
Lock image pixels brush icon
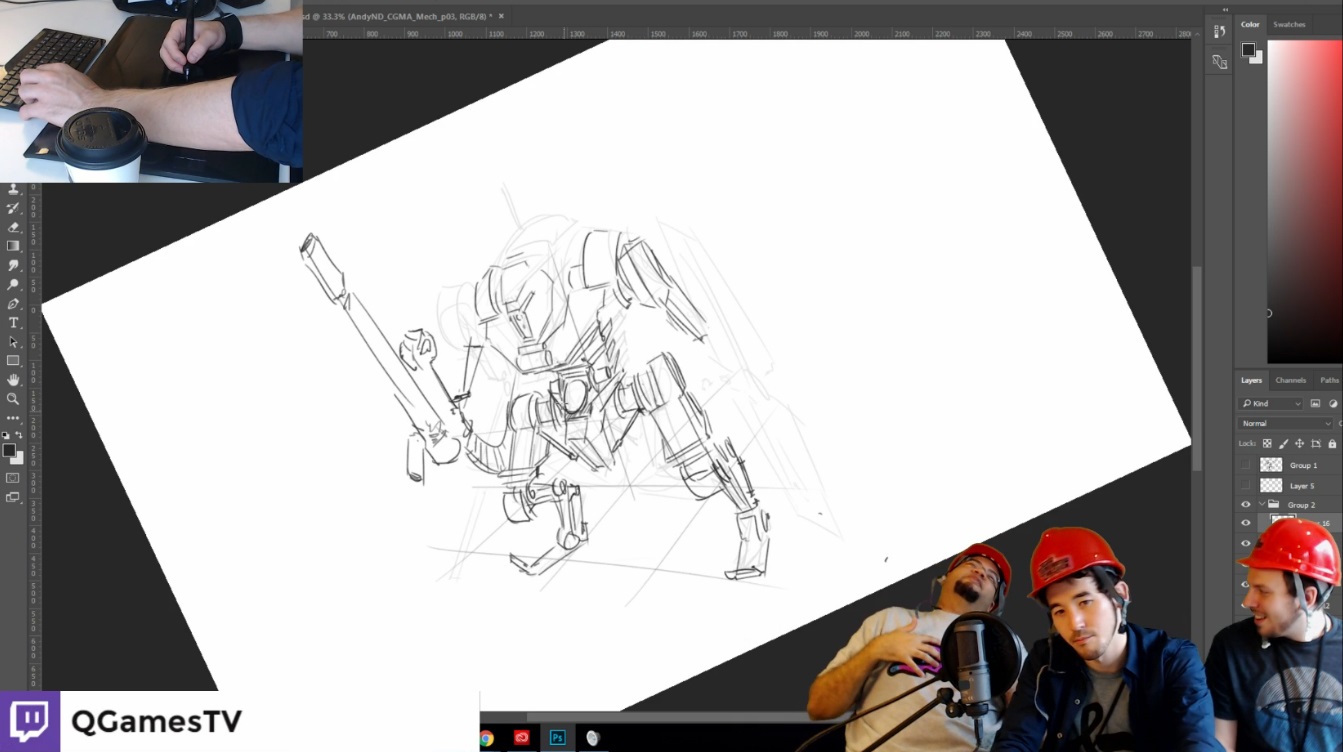1283,443
